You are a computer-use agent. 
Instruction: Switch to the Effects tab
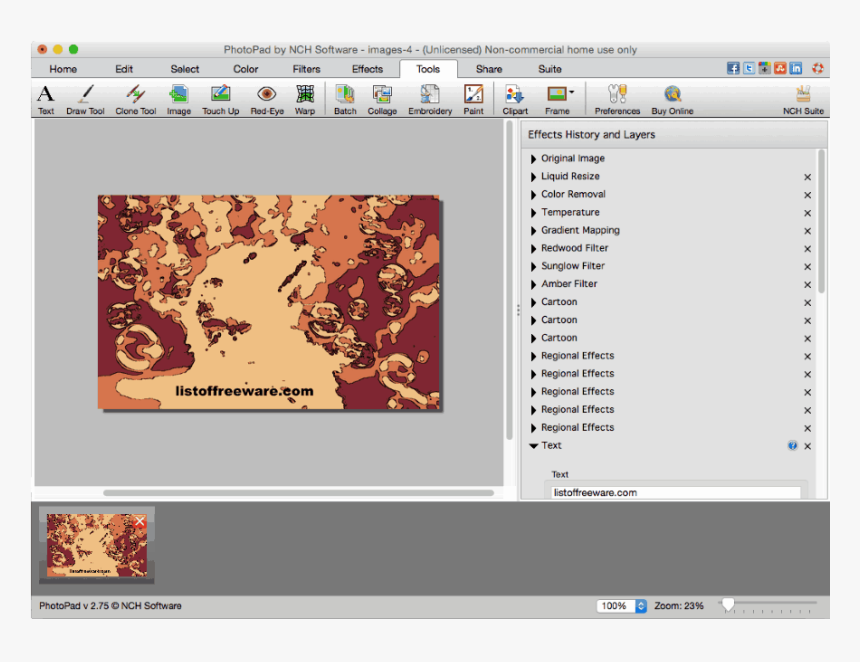pyautogui.click(x=367, y=69)
